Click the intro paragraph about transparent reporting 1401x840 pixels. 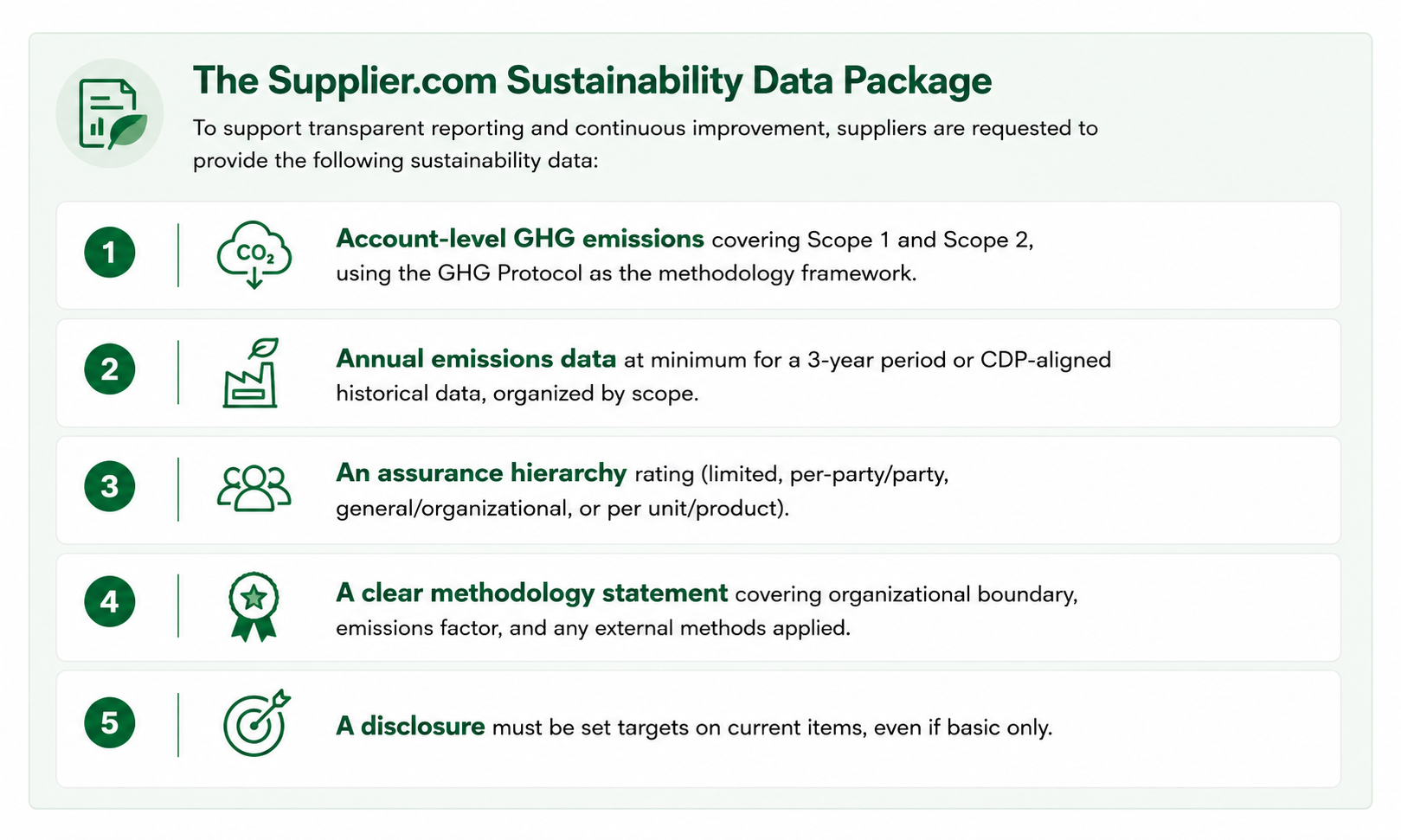click(646, 144)
